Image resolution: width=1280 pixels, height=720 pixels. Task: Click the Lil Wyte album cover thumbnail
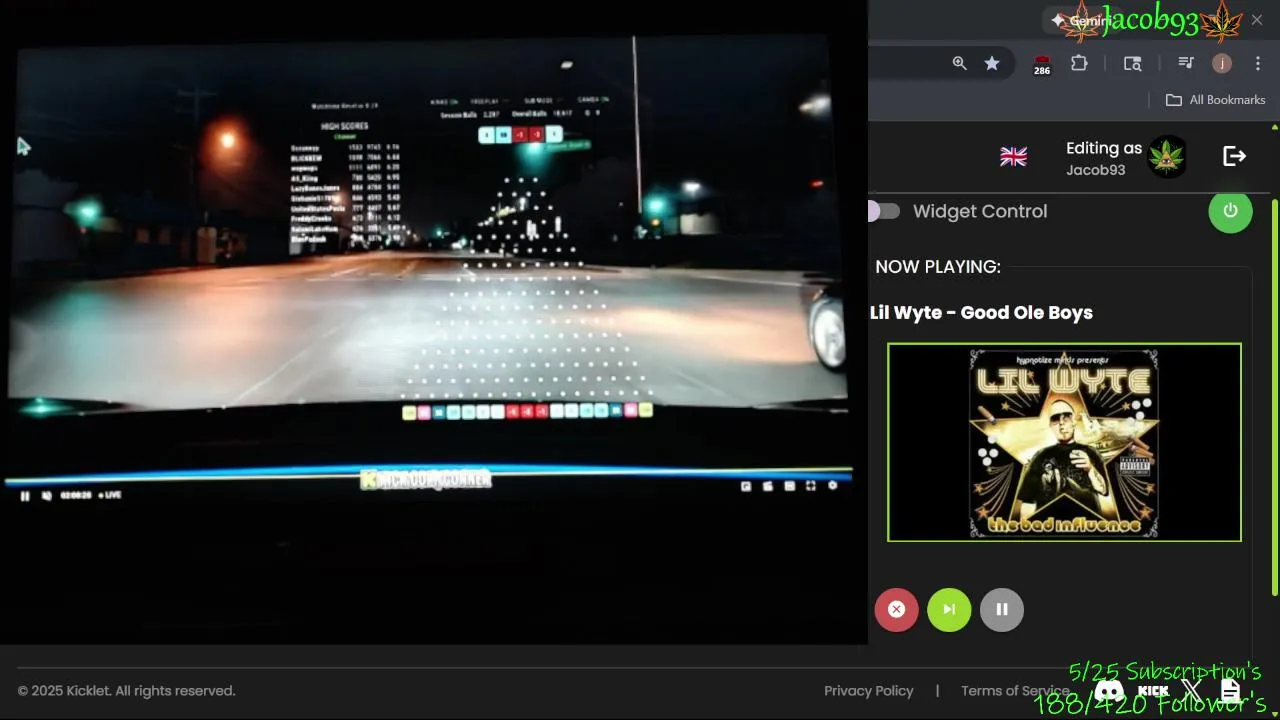1064,442
